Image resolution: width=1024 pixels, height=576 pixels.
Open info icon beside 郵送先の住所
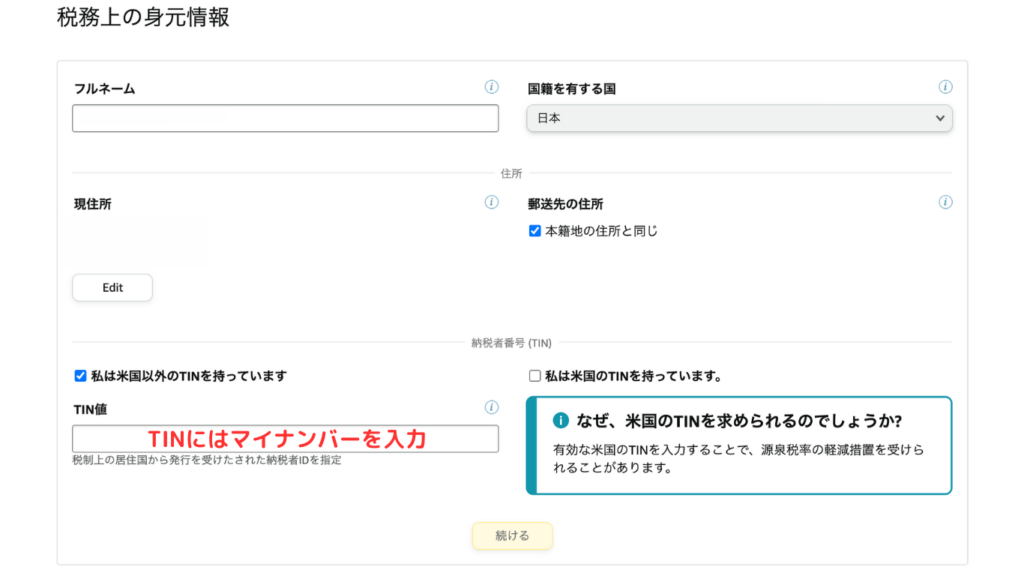pos(945,202)
